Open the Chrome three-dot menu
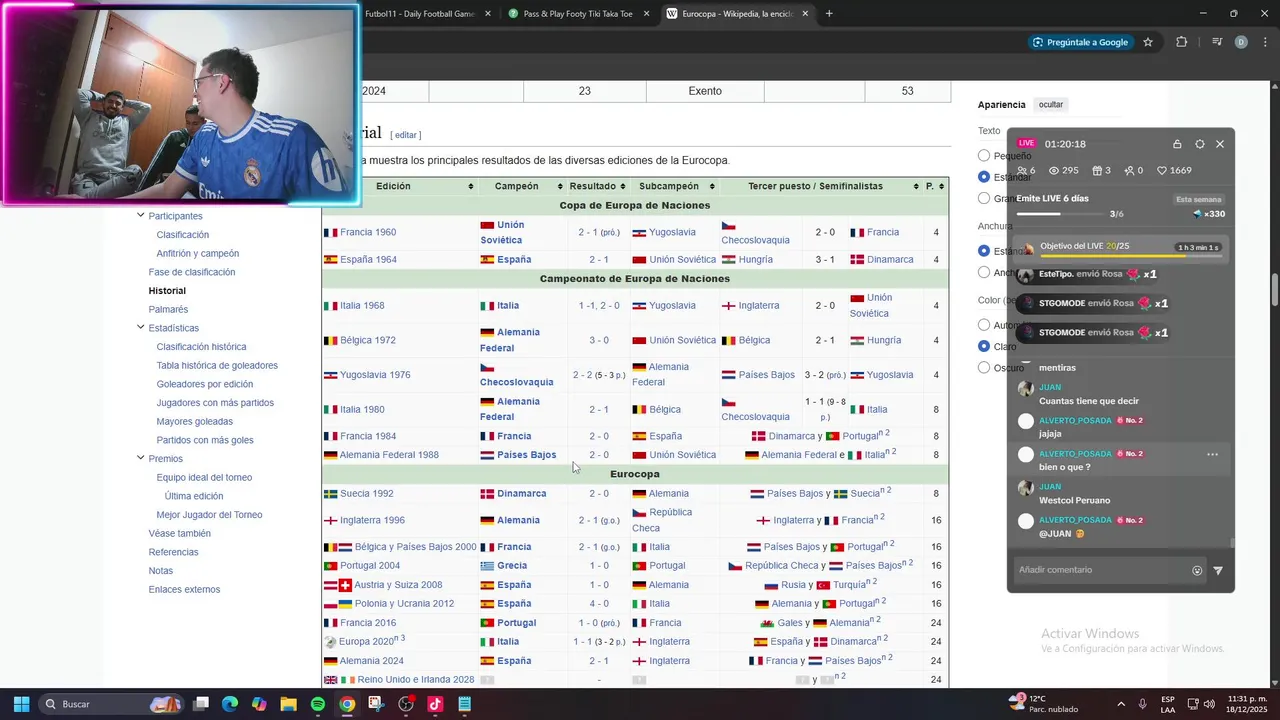Screen dimensions: 1280x720 coord(1263,42)
